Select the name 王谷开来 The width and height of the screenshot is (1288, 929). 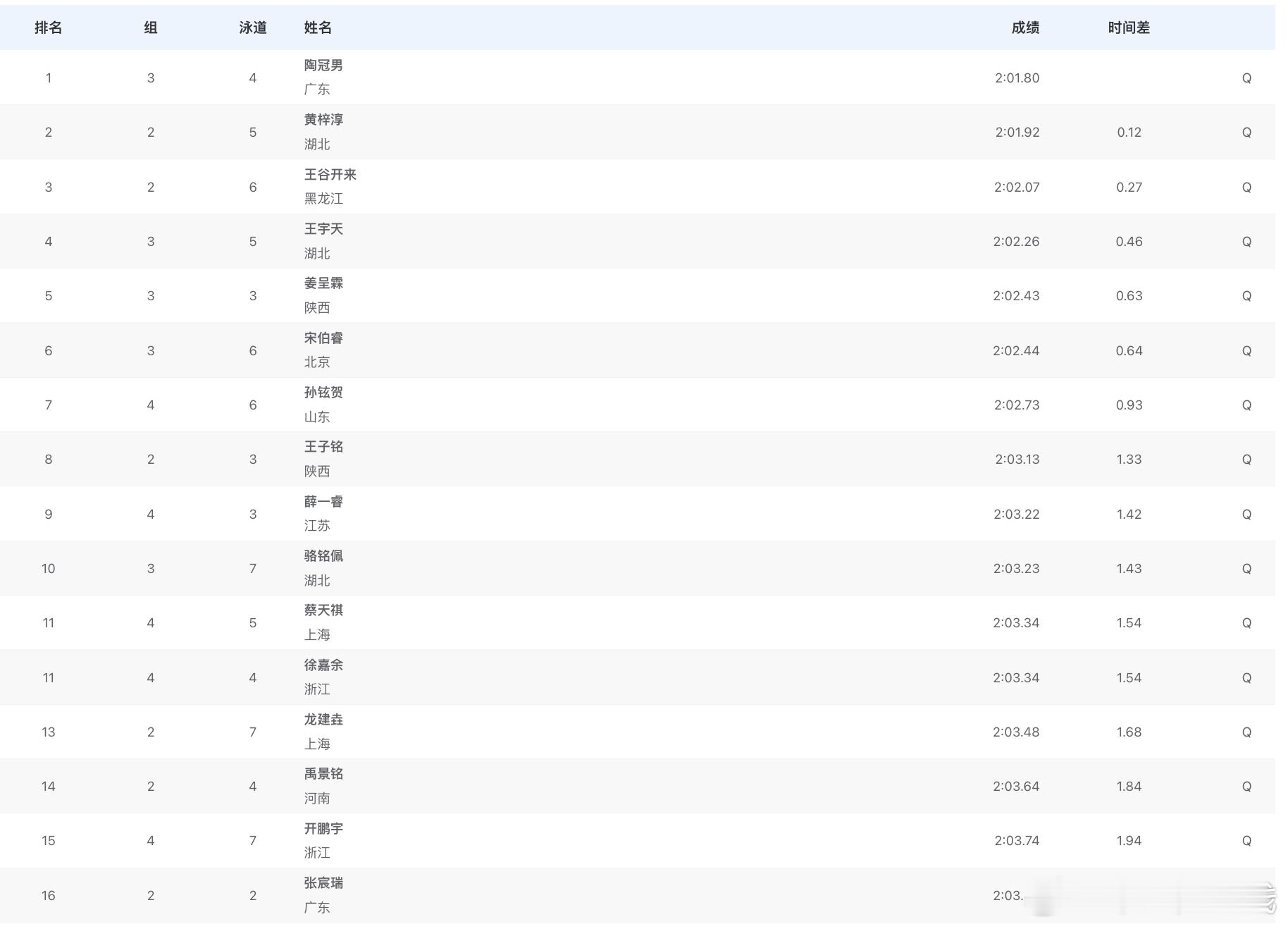coord(330,175)
